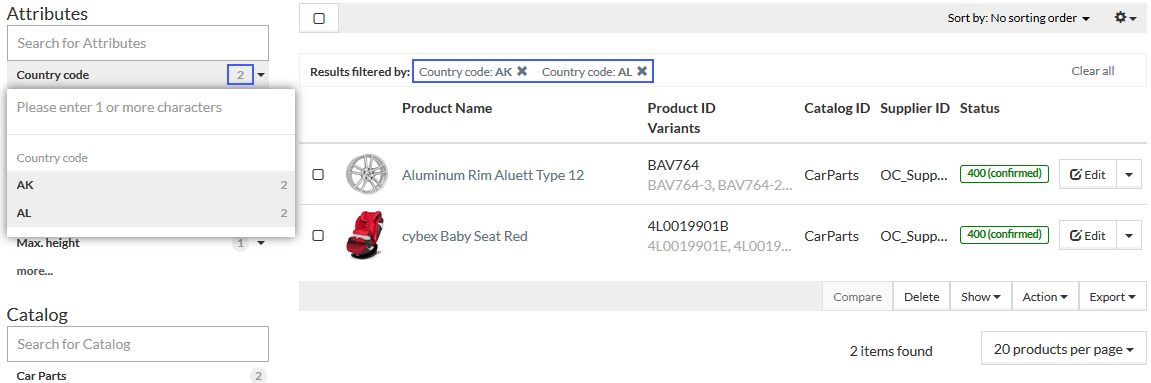This screenshot has width=1151, height=383.
Task: Check the Aluminum Rim row checkbox
Action: tap(318, 175)
